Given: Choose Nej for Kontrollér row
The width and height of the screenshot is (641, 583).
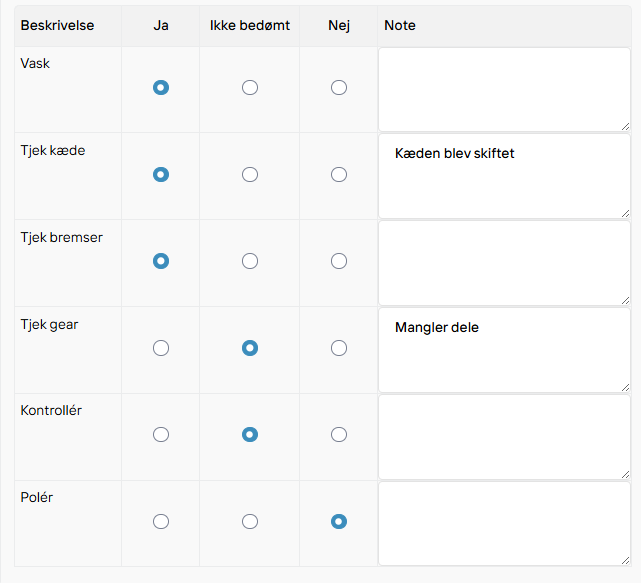Looking at the screenshot, I should (x=339, y=435).
